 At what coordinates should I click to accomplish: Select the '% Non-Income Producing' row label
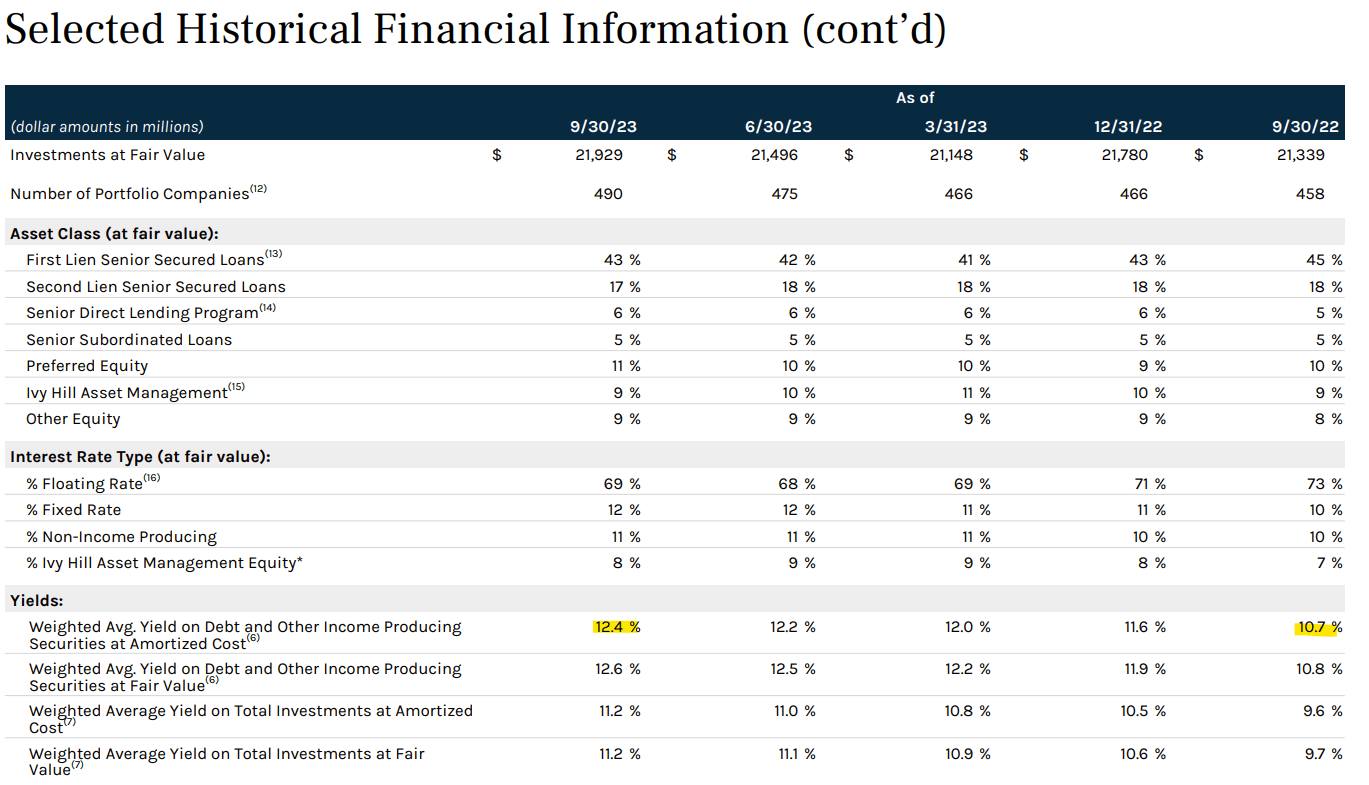[x=121, y=537]
